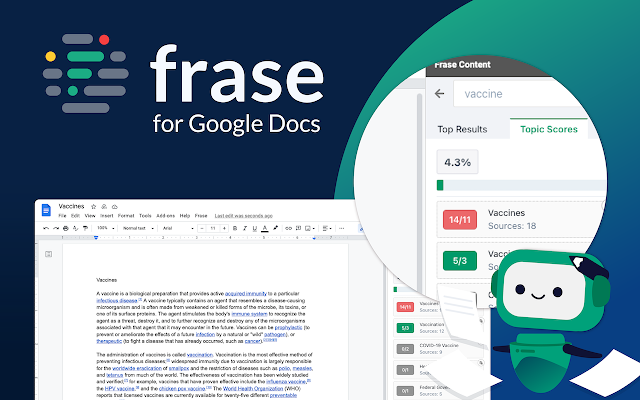Image resolution: width=640 pixels, height=400 pixels.
Task: Follow the 'acquired immunity' link
Action: coord(246,293)
